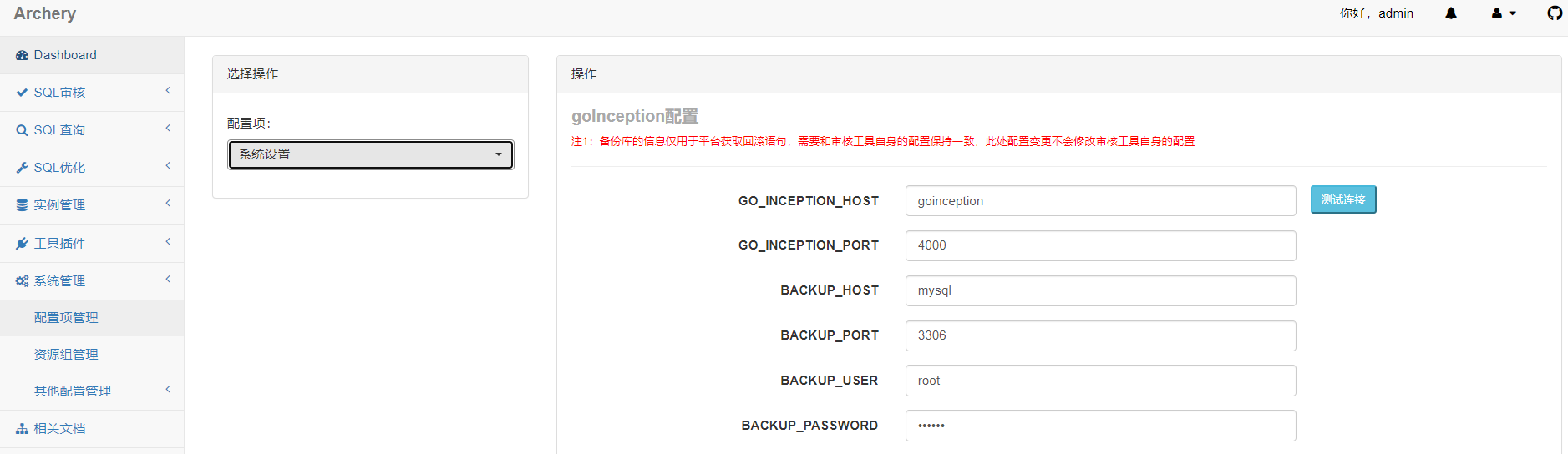Click the 相关文档 sitemap icon
The image size is (1568, 454).
[x=22, y=429]
